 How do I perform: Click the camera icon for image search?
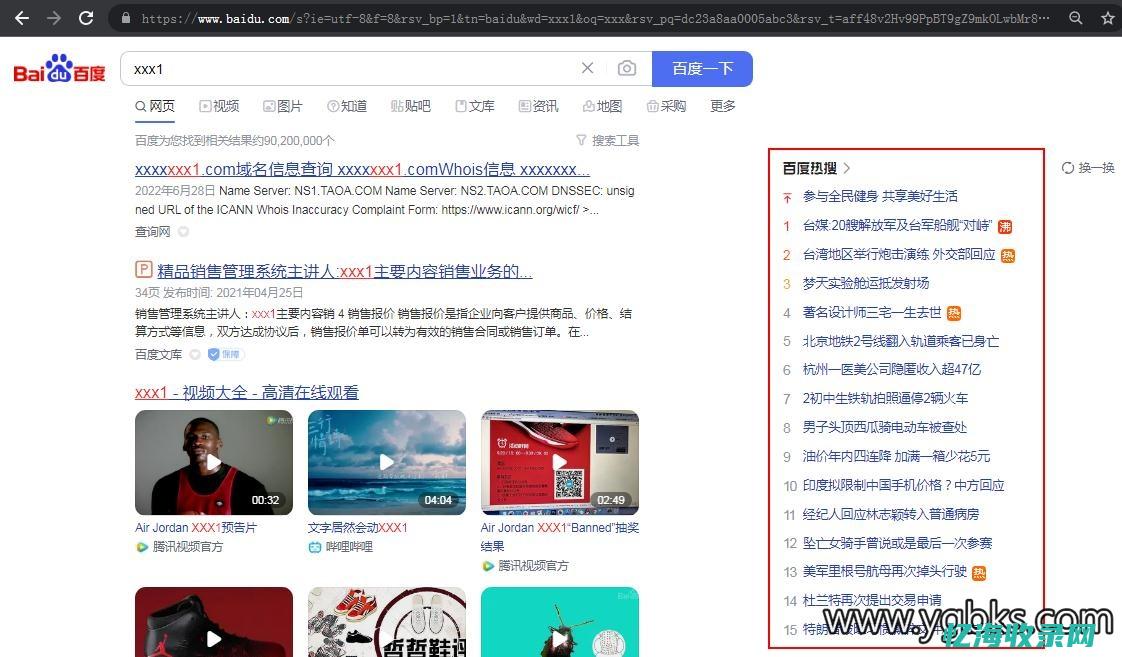(x=627, y=68)
